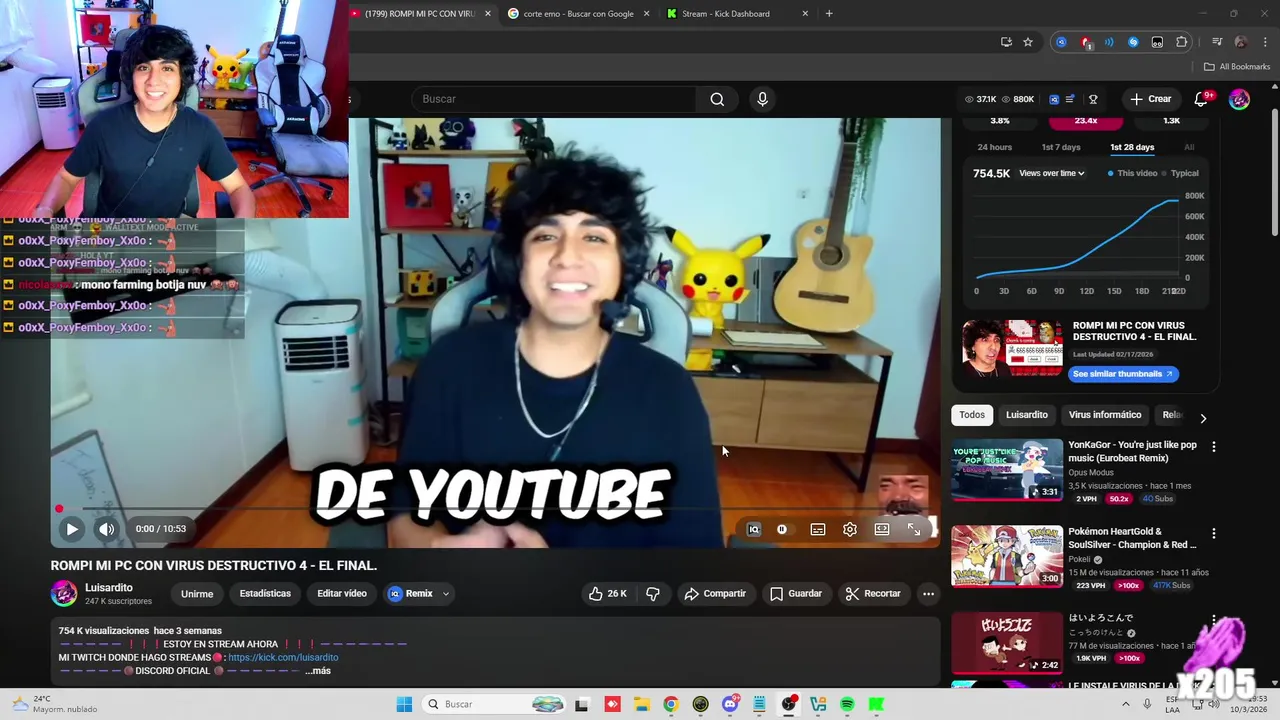Click See similar thumbnails button

[x=1123, y=374]
